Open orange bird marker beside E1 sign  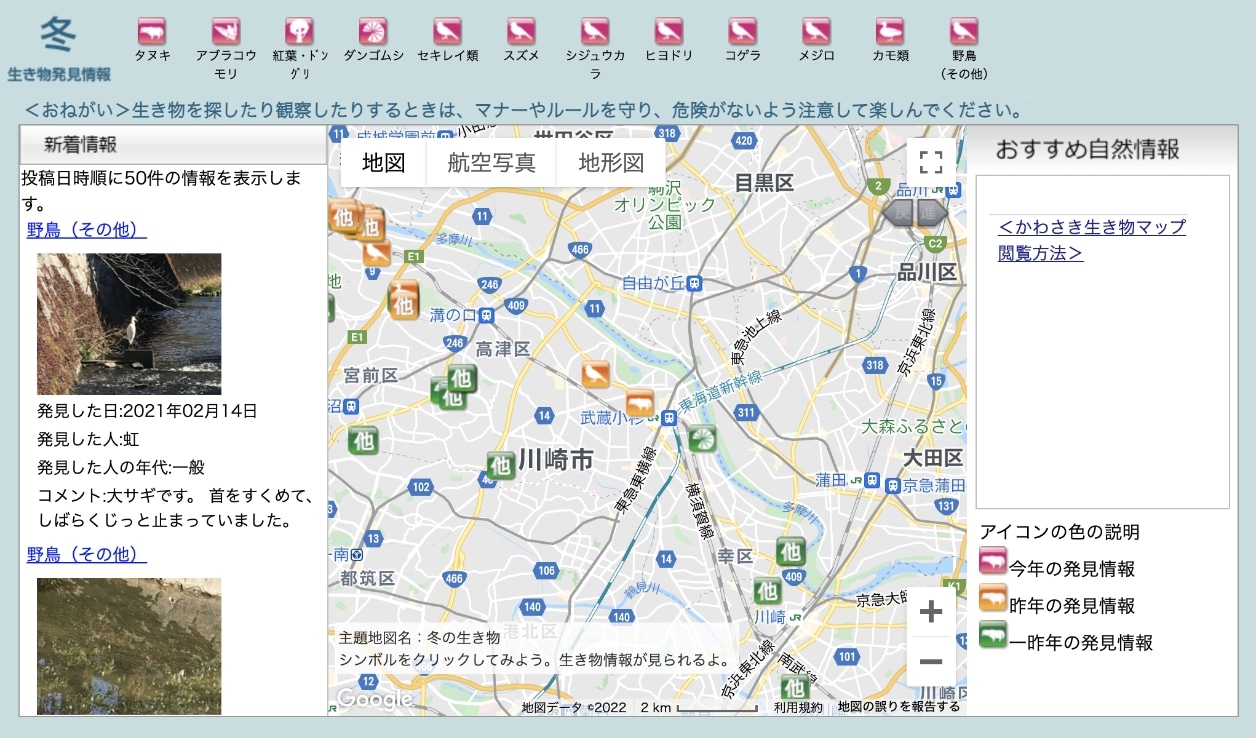pyautogui.click(x=377, y=252)
